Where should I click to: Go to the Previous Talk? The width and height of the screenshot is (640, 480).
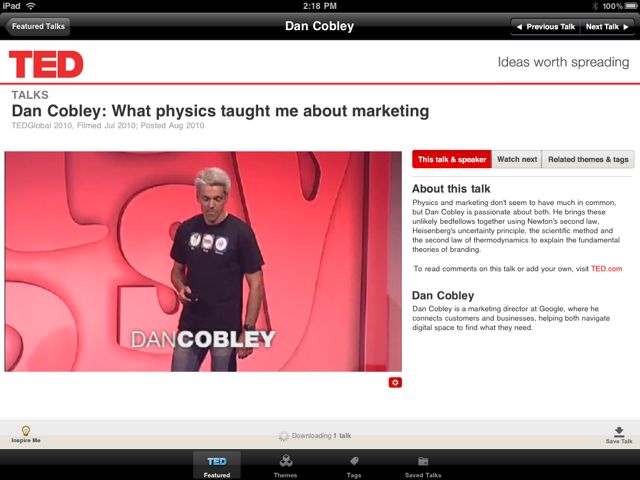(x=545, y=27)
